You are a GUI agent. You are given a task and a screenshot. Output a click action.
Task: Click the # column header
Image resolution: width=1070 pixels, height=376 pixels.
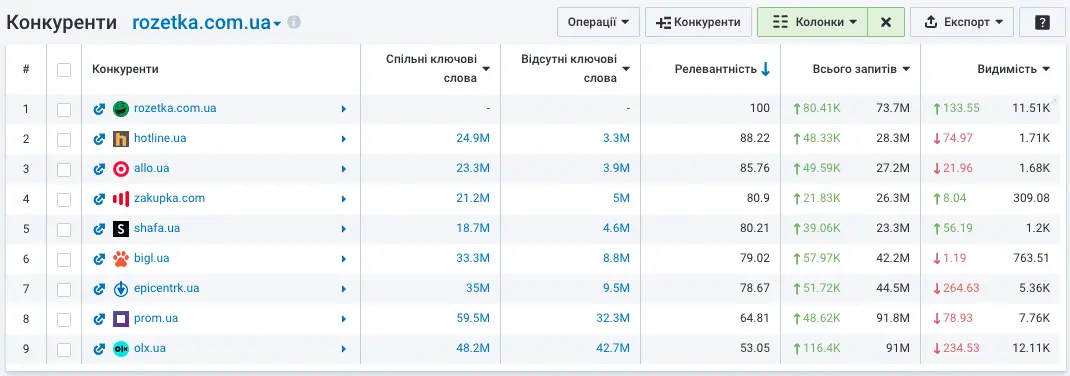[26, 69]
